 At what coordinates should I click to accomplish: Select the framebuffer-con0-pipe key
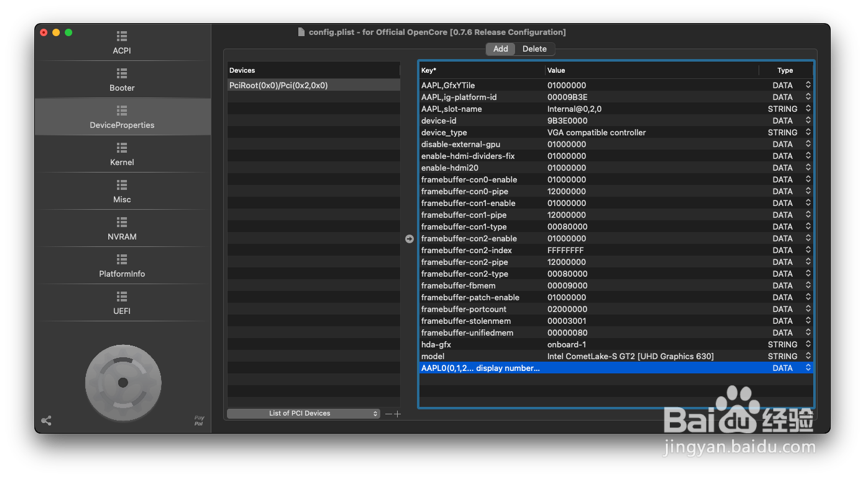[465, 191]
